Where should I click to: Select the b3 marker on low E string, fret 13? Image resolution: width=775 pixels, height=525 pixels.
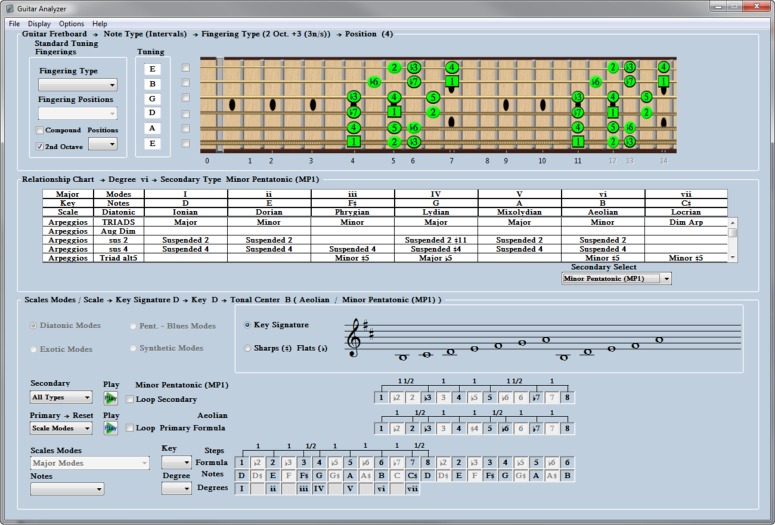pos(630,142)
